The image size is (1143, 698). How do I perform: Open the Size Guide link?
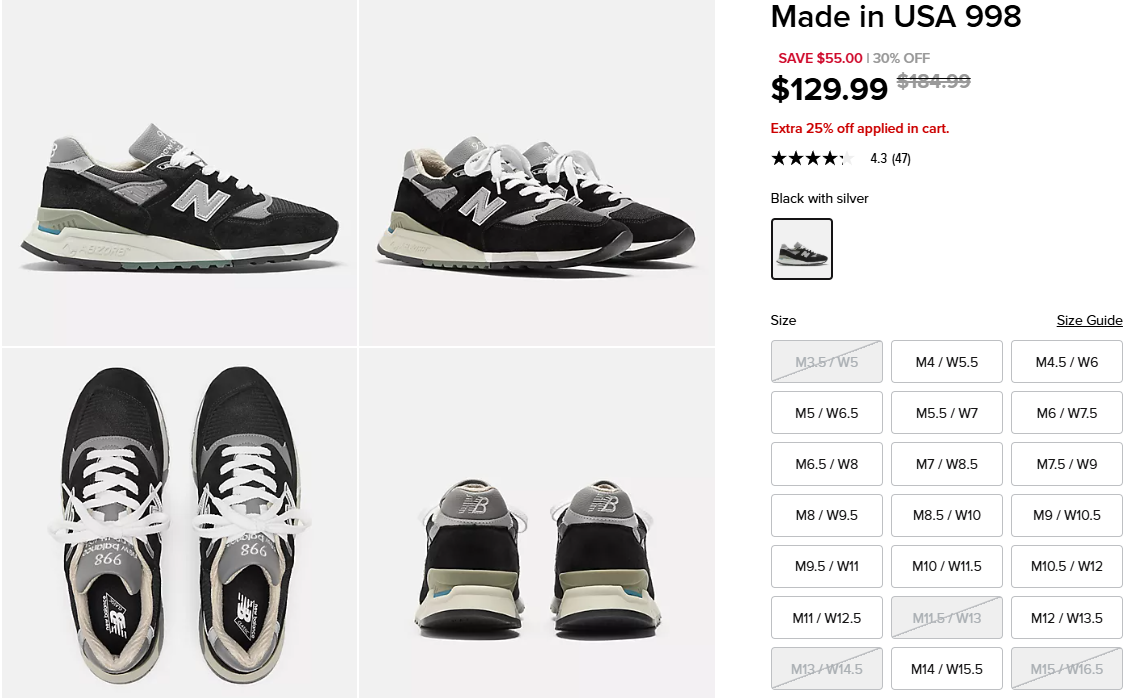pos(1089,321)
